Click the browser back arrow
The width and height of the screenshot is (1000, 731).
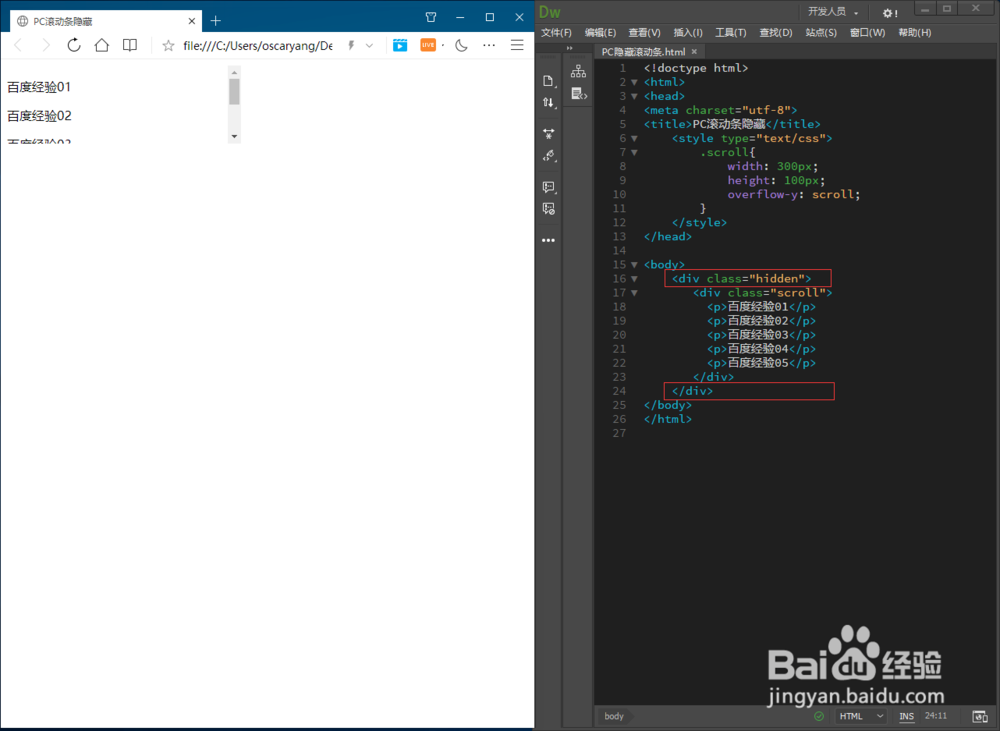coord(18,45)
